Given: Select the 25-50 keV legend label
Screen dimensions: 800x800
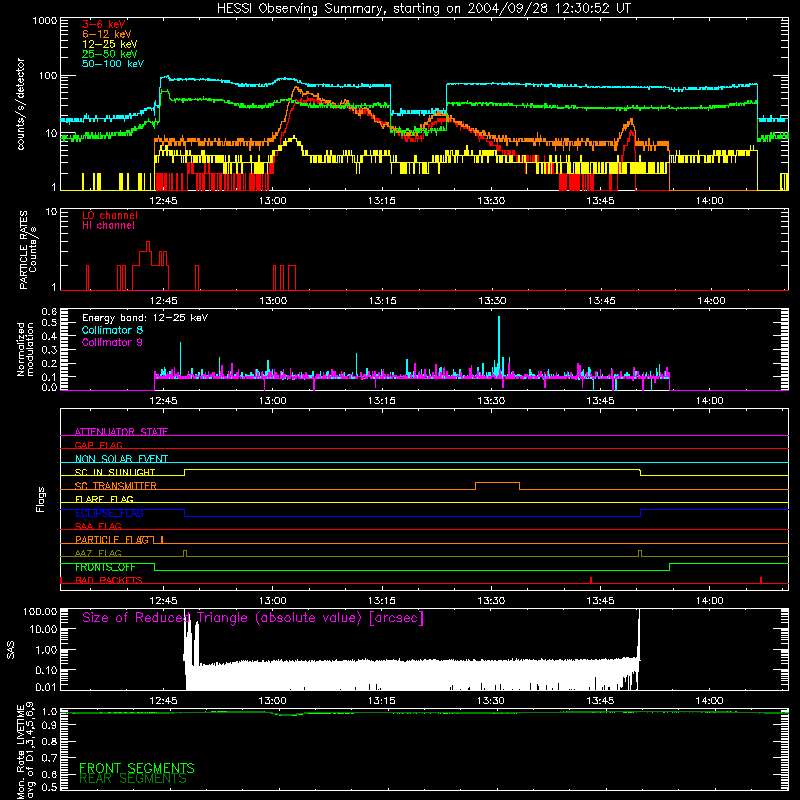Looking at the screenshot, I should pyautogui.click(x=110, y=54).
